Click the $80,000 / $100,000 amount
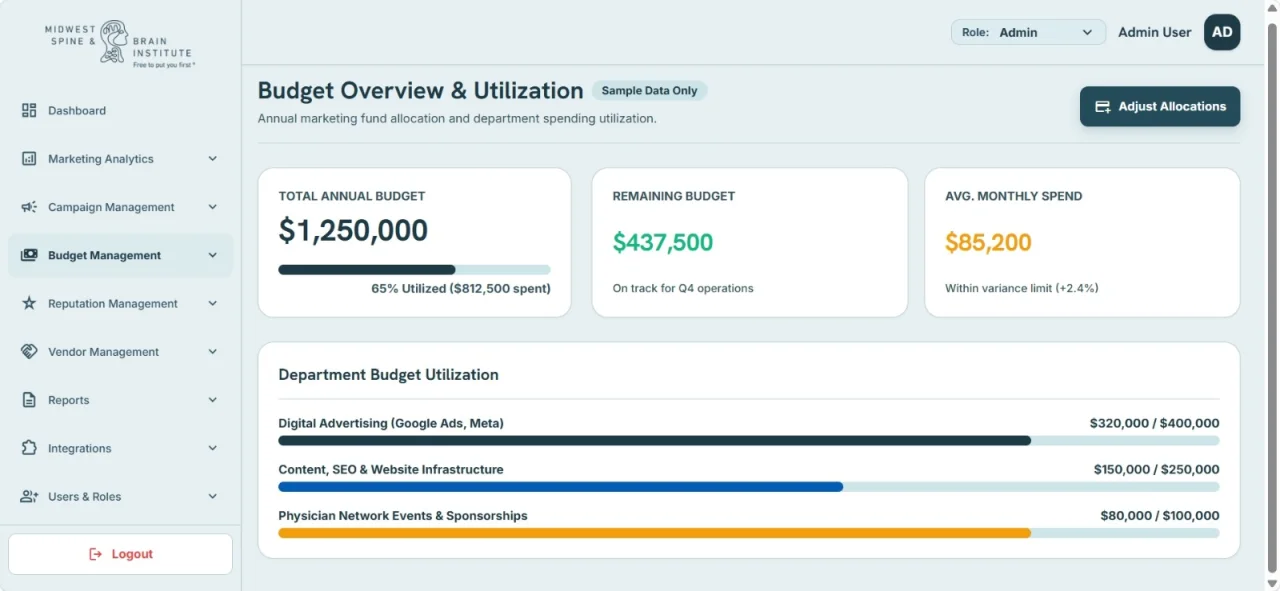The width and height of the screenshot is (1280, 591). (1160, 516)
